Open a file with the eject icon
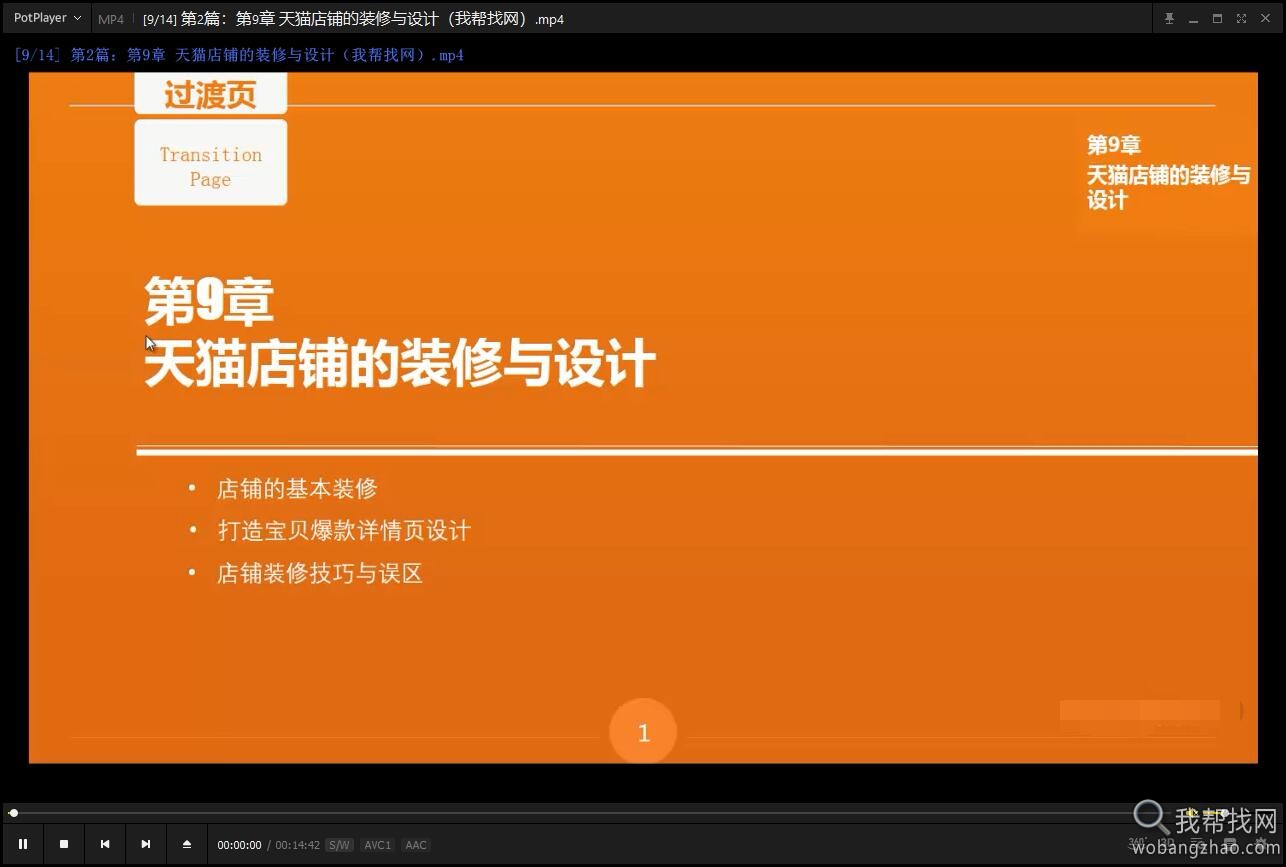1286x867 pixels. (x=187, y=844)
